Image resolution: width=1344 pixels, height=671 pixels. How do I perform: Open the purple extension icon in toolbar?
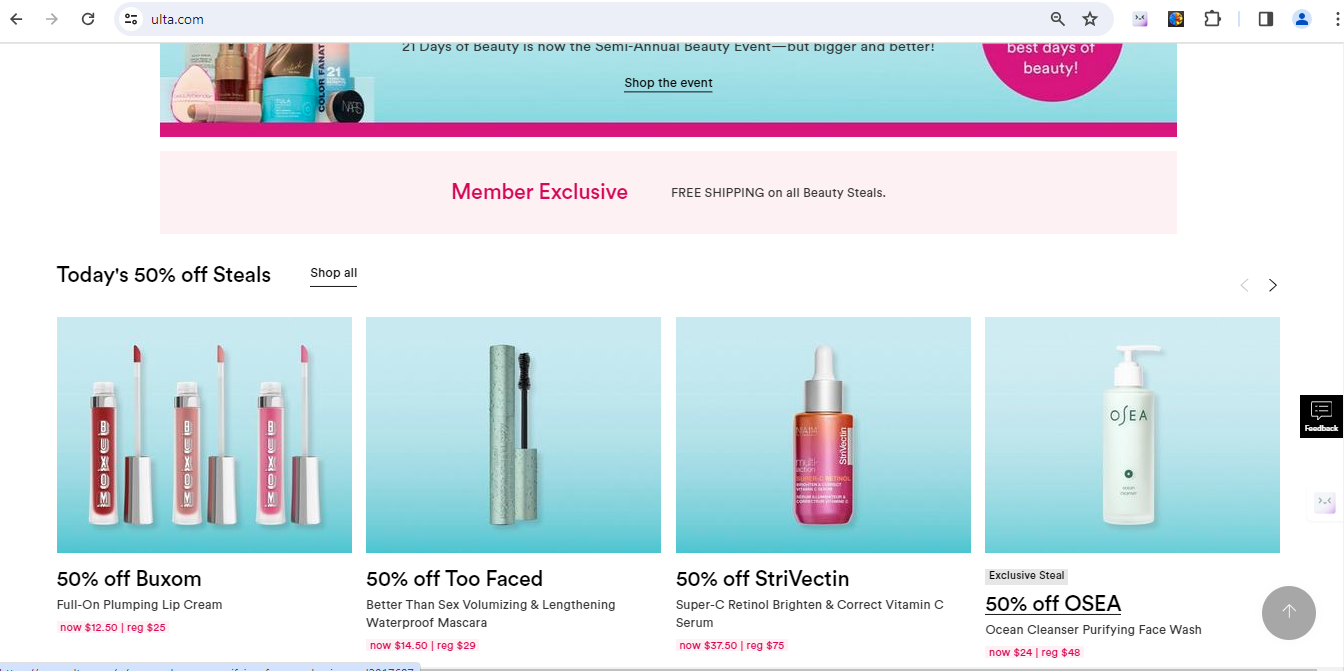tap(1140, 19)
